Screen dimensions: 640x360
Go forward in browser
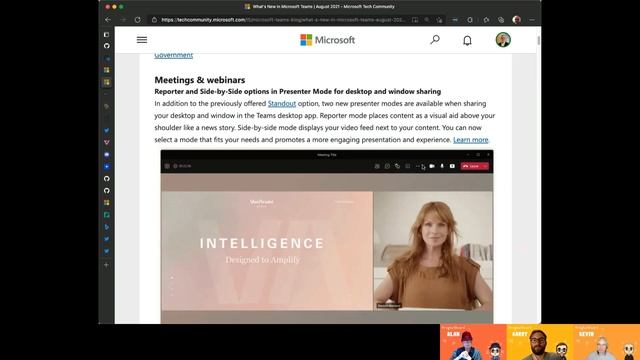pyautogui.click(x=123, y=20)
